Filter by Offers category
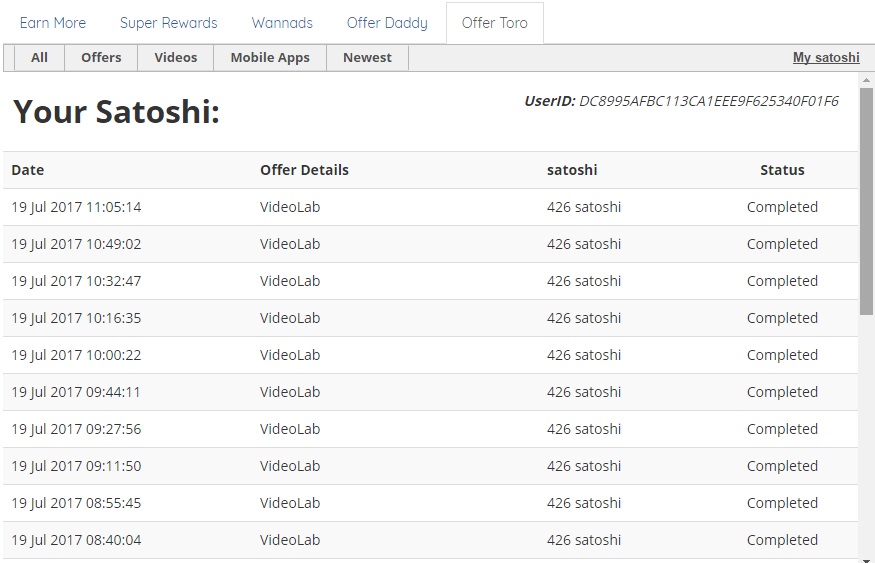 click(101, 58)
